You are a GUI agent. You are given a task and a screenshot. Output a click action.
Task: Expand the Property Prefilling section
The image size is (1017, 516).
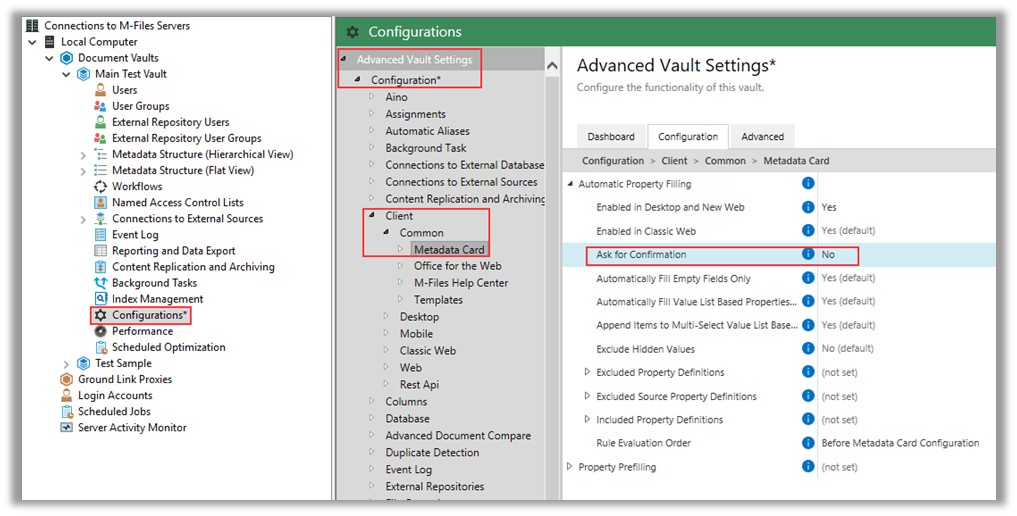point(569,467)
